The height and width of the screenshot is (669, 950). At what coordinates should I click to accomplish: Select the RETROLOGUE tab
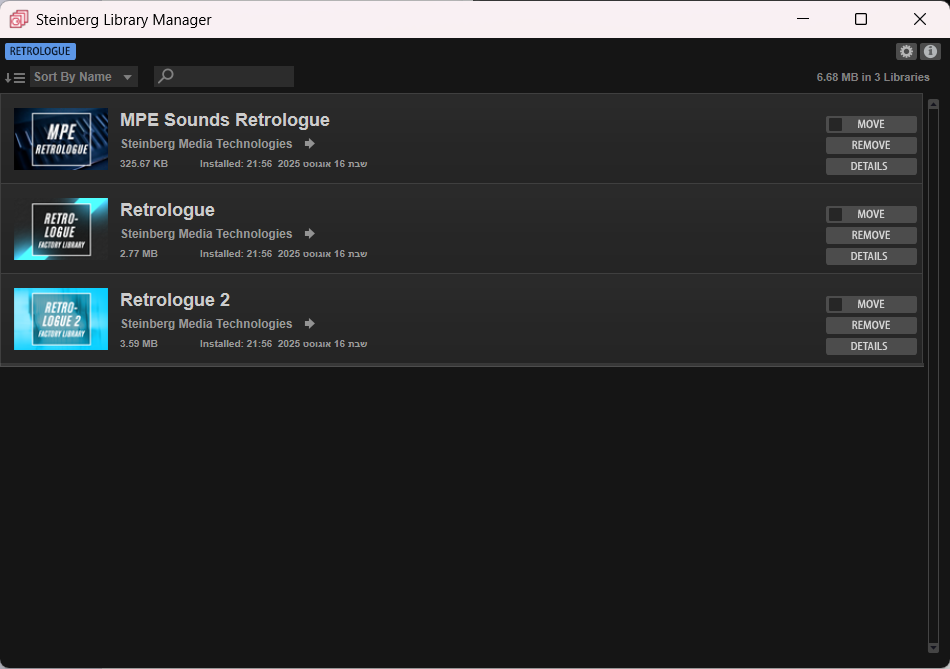(40, 52)
